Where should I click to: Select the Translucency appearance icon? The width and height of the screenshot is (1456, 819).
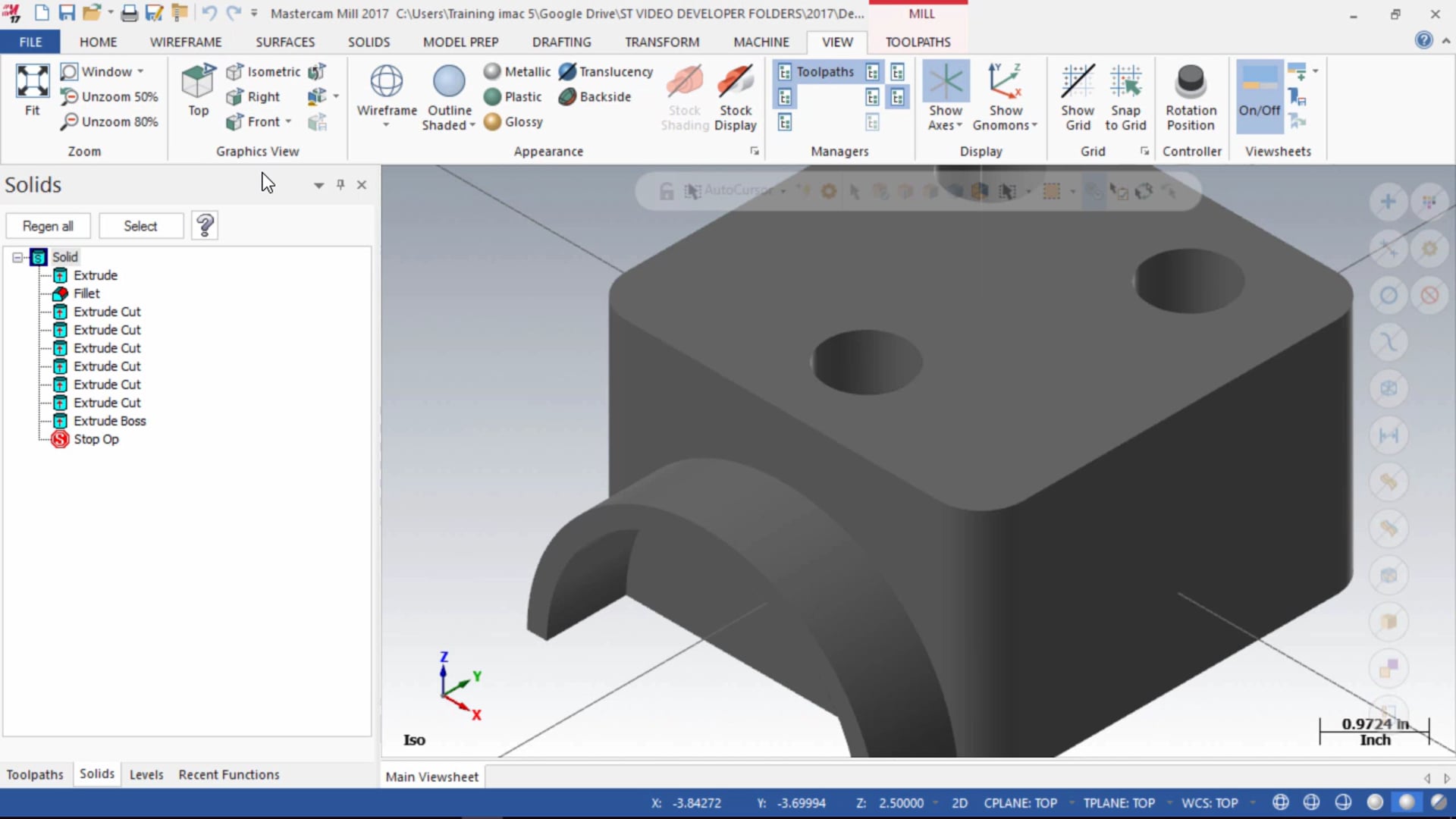[x=566, y=71]
